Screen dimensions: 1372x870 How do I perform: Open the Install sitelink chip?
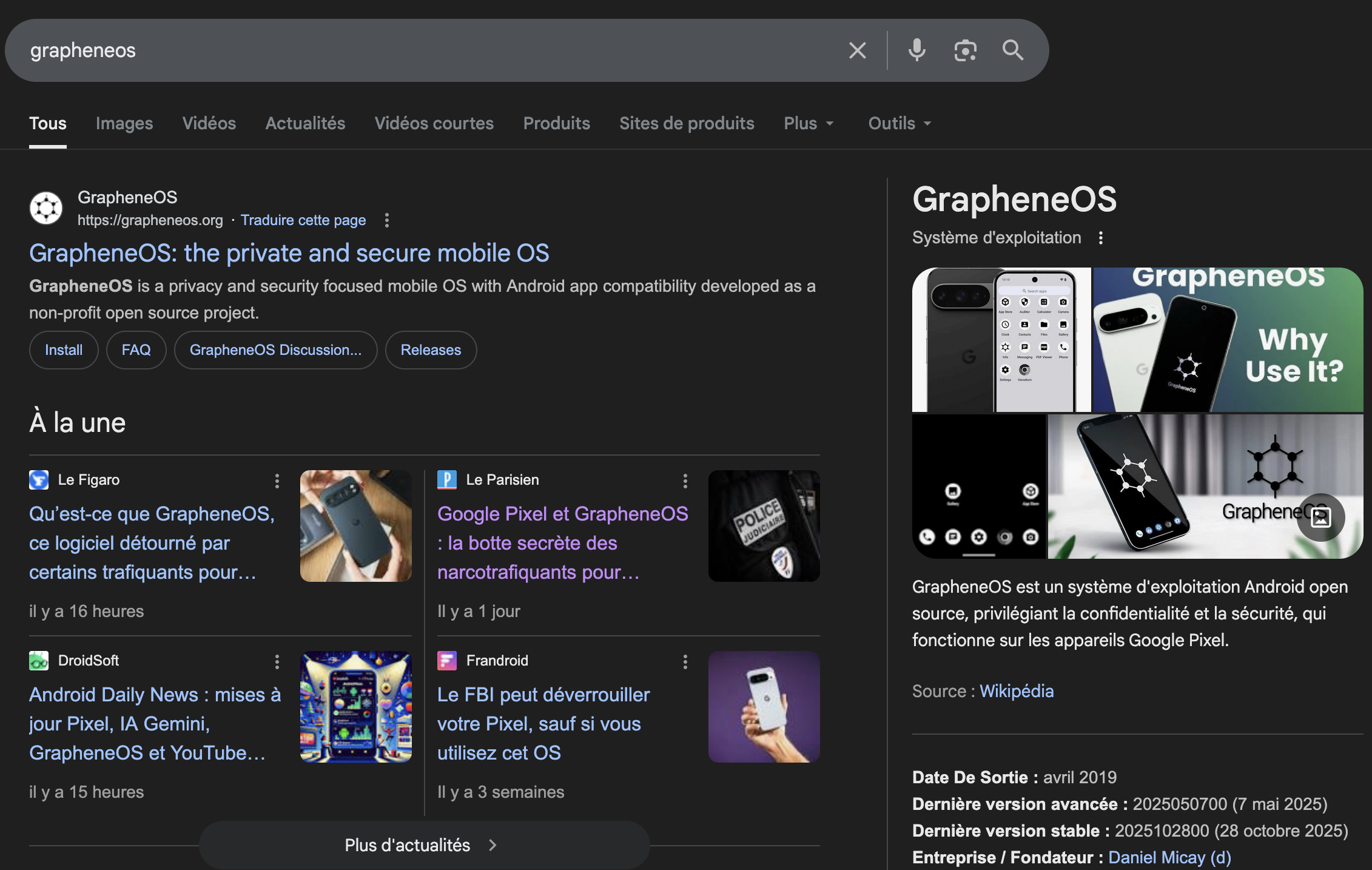pyautogui.click(x=64, y=350)
